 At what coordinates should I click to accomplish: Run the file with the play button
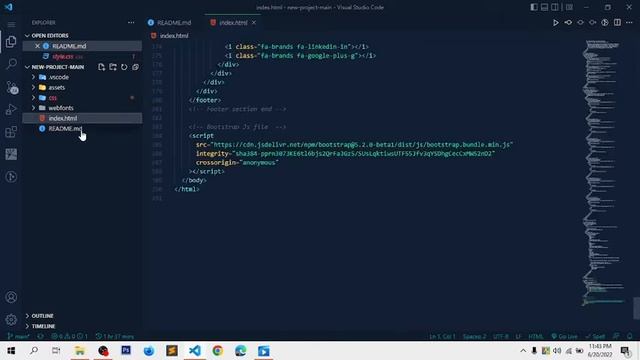[556, 23]
